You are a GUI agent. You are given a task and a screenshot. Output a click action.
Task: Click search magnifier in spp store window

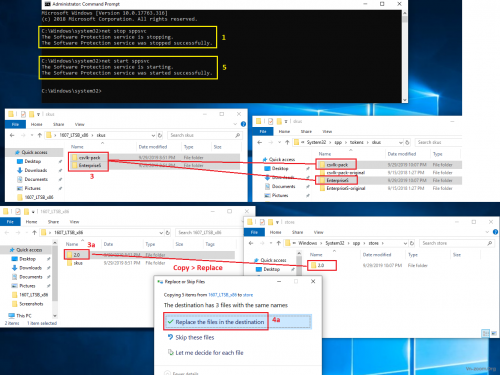[x=489, y=243]
